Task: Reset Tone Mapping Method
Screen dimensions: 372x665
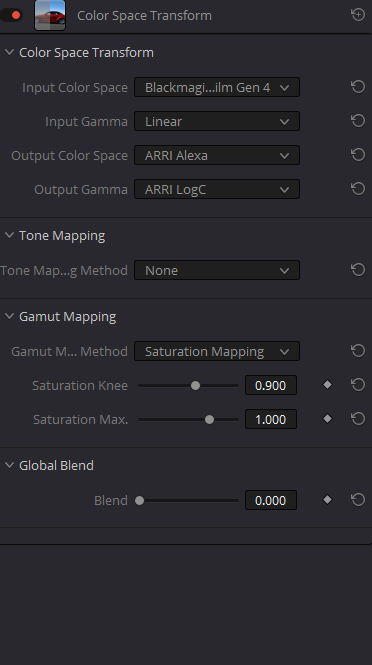Action: (358, 270)
